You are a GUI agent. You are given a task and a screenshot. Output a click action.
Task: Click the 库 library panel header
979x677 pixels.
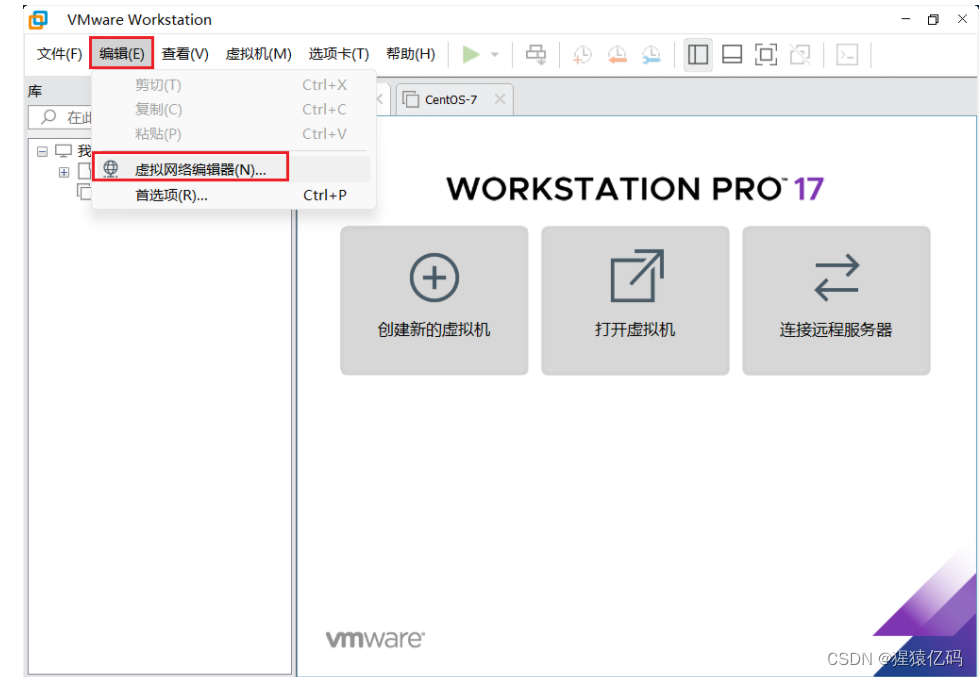pos(35,91)
